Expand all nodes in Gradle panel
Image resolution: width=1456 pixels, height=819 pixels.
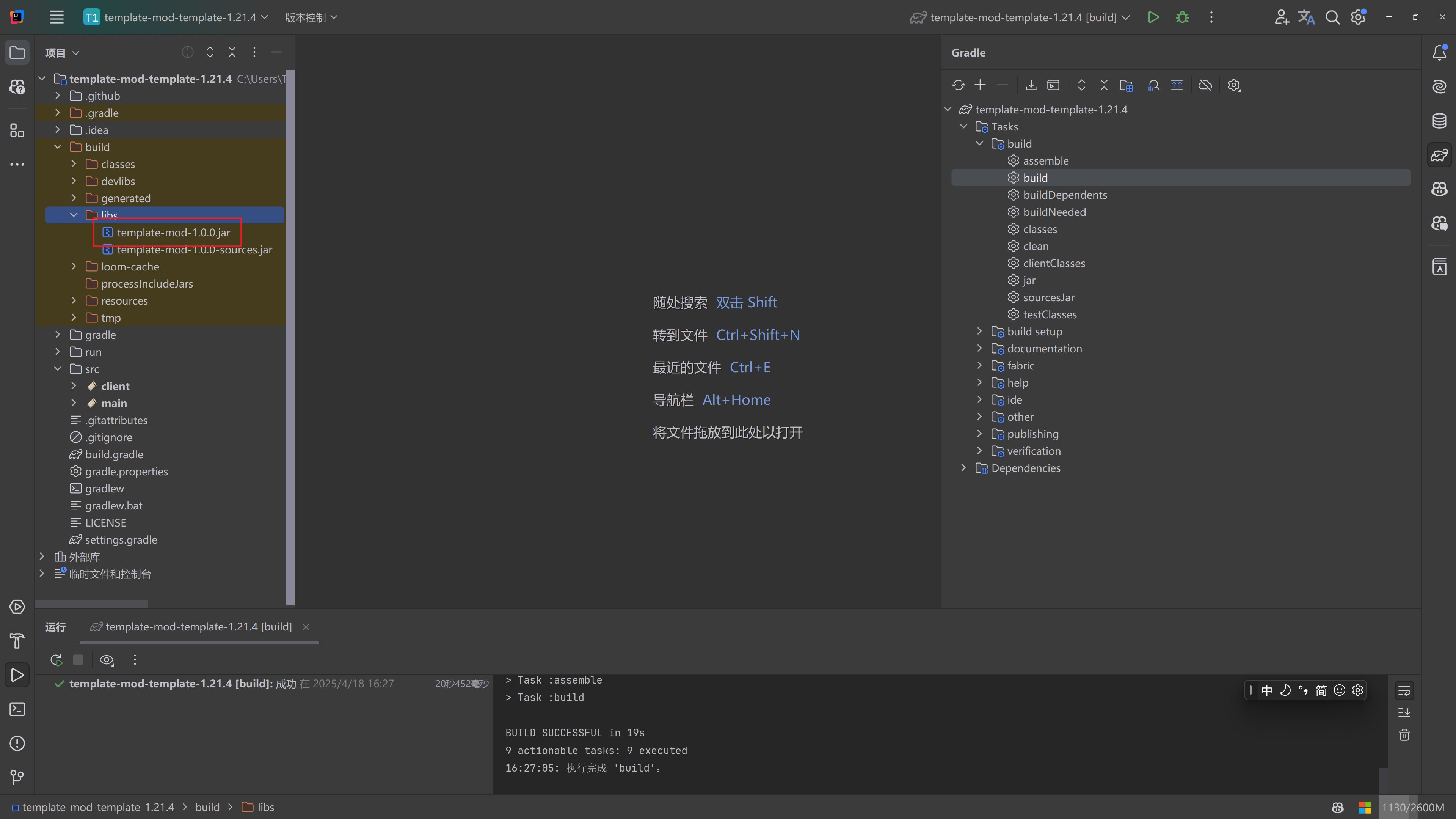tap(1081, 85)
